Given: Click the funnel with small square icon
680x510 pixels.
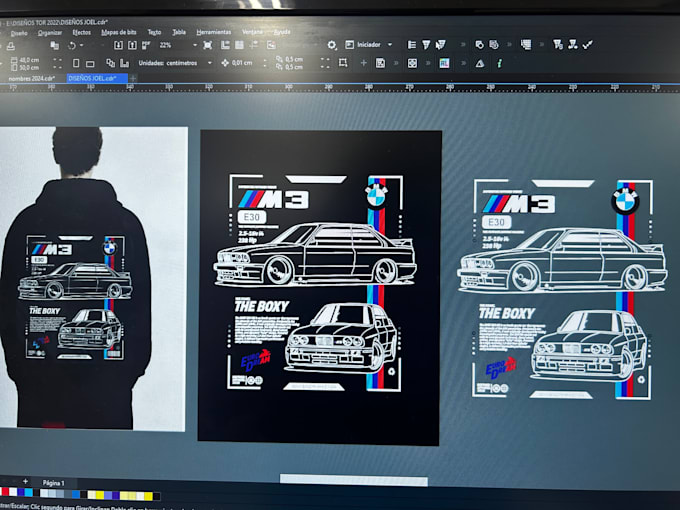Looking at the screenshot, I should pos(558,44).
